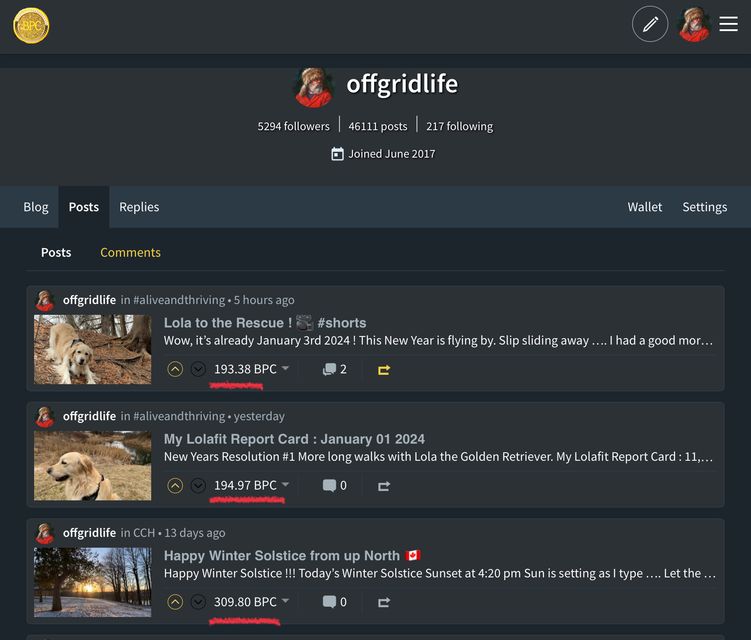Image resolution: width=751 pixels, height=640 pixels.
Task: Open the CCH community link
Action: click(144, 533)
